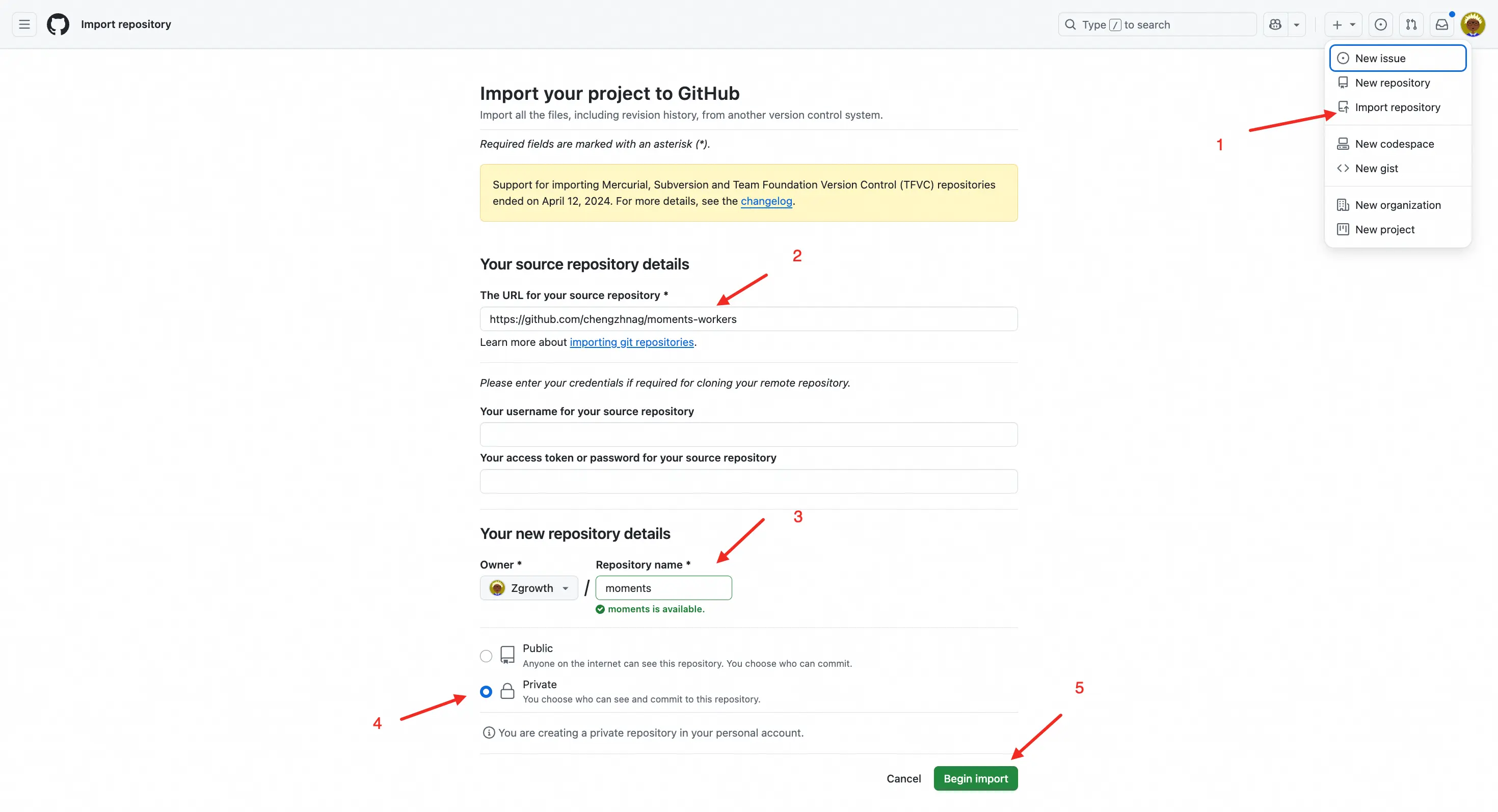Screen dimensions: 1498x812
Task: Expand the Zgrowth owner dropdown
Action: [x=528, y=588]
